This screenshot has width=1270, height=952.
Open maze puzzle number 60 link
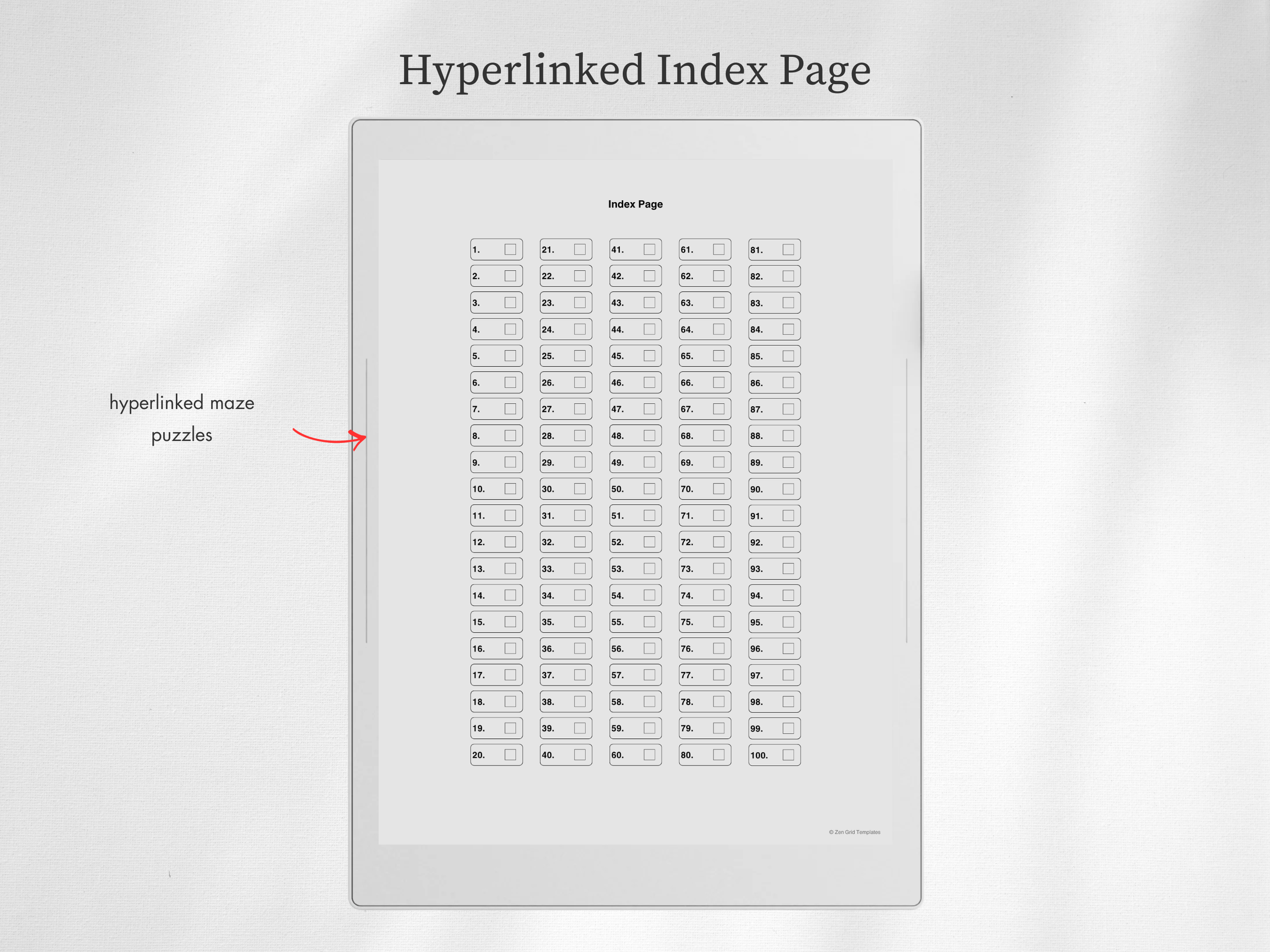point(617,755)
